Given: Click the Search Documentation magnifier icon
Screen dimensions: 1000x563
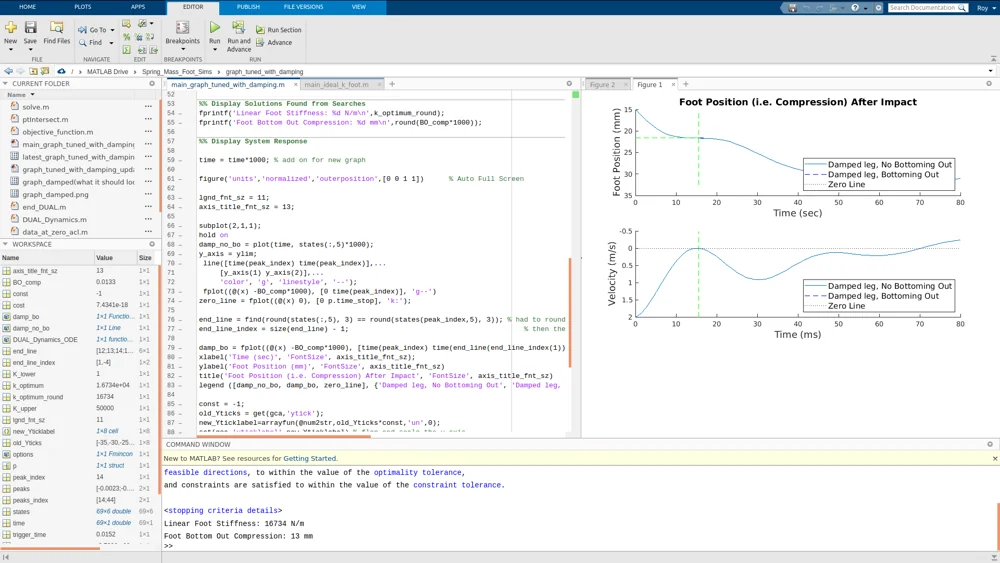Looking at the screenshot, I should point(962,8).
